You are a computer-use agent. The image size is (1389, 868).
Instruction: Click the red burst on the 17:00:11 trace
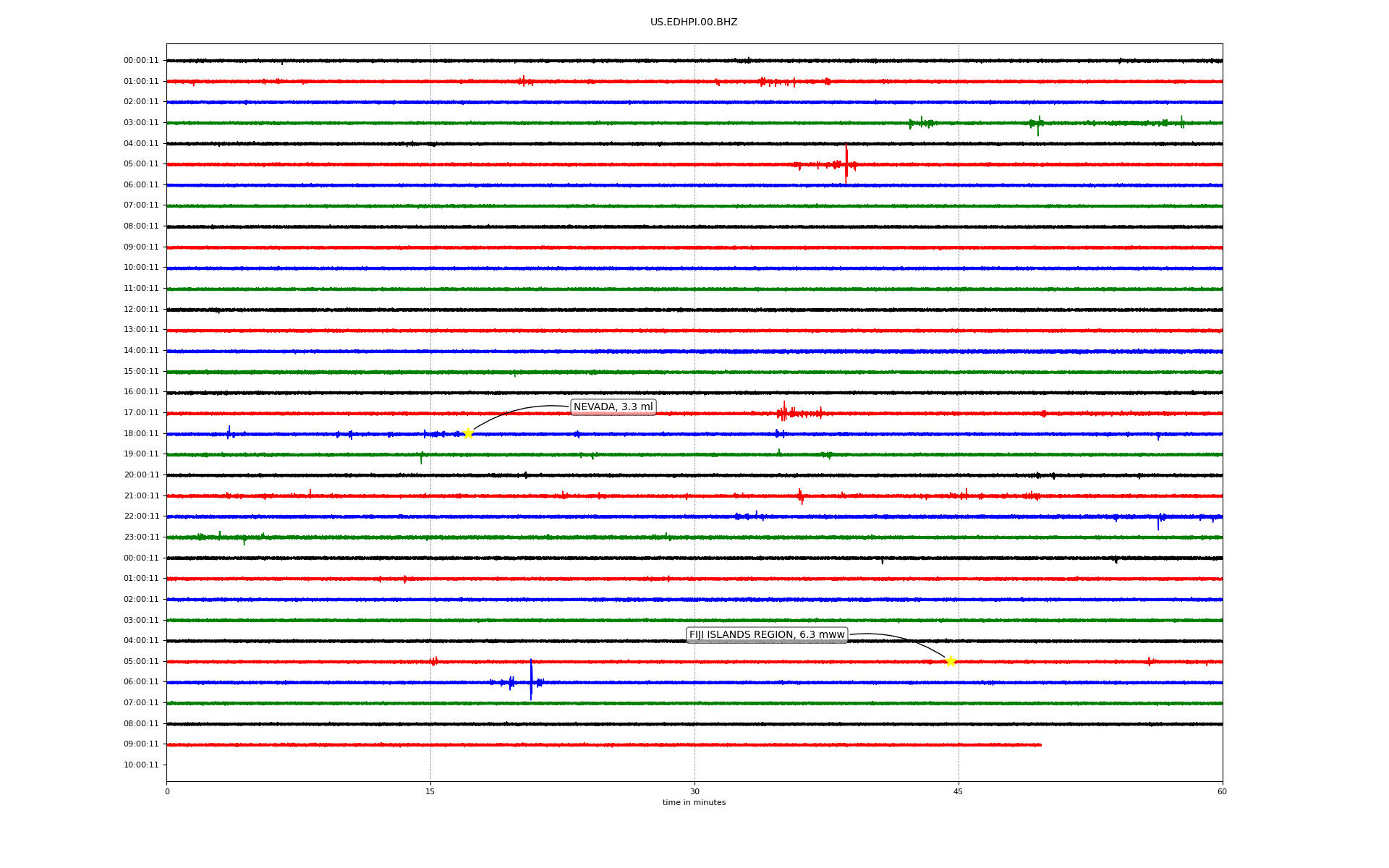(x=784, y=412)
